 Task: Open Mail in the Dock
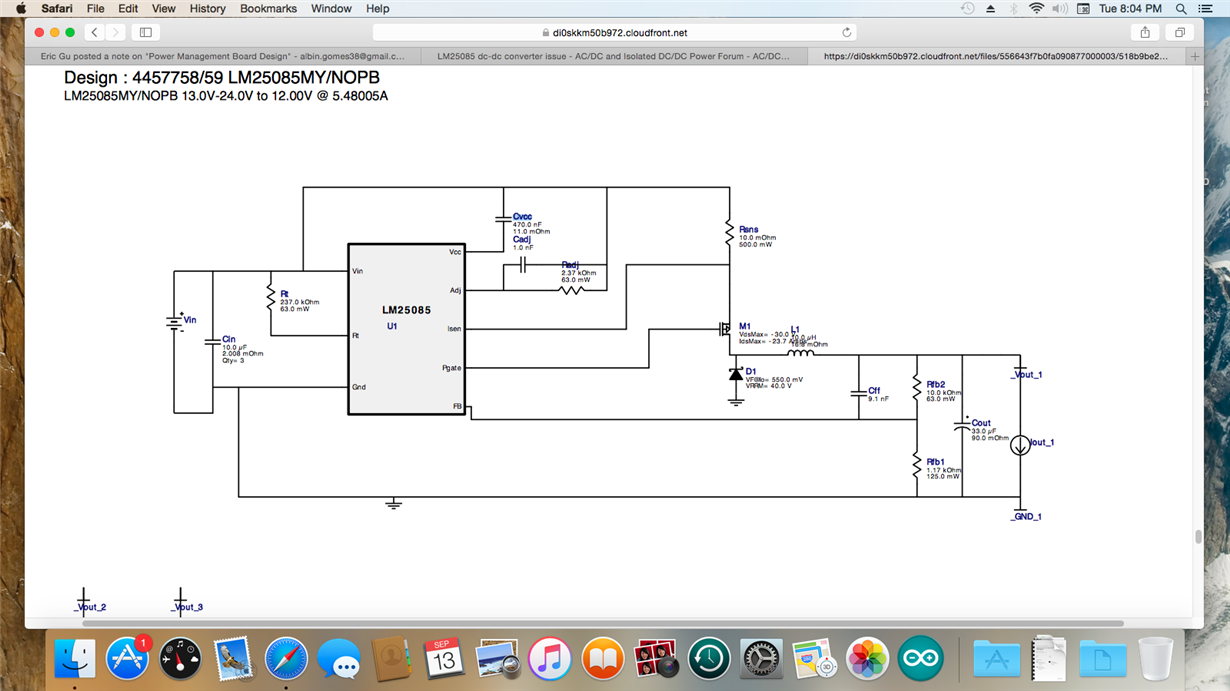pos(233,659)
